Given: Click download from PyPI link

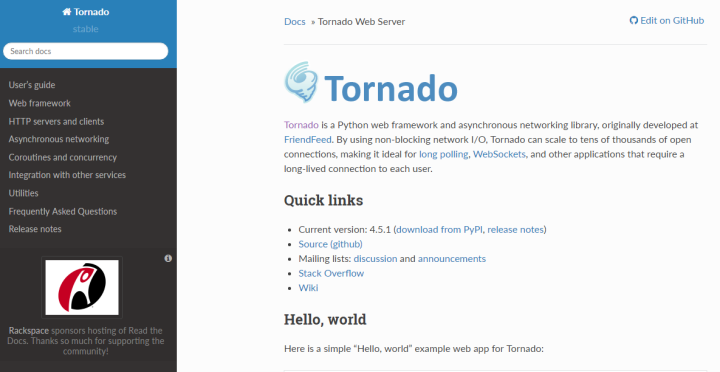Looking at the screenshot, I should click(x=439, y=230).
